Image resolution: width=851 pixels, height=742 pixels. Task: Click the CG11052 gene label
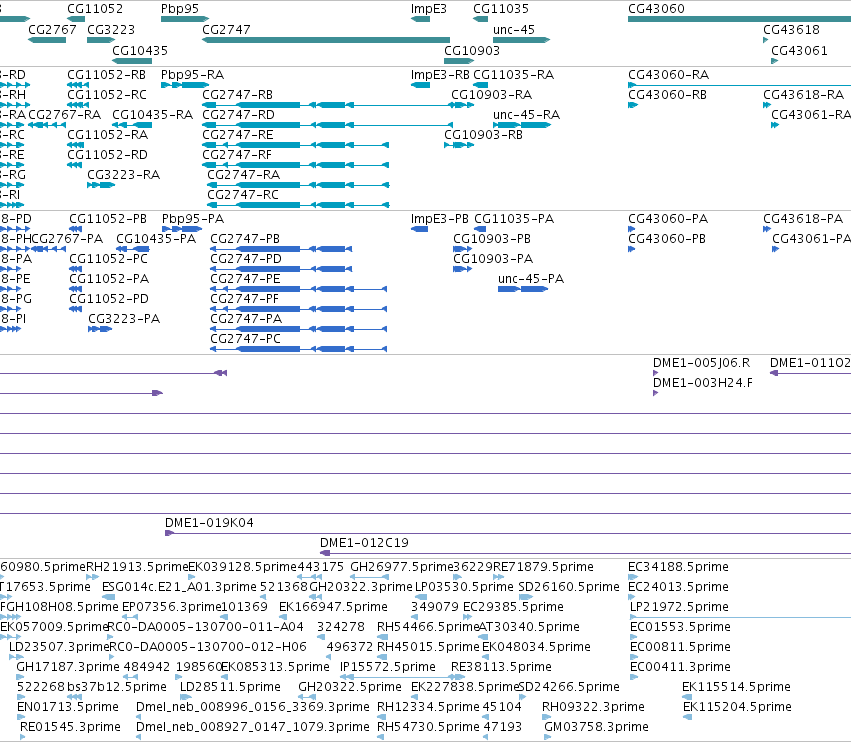coord(95,9)
